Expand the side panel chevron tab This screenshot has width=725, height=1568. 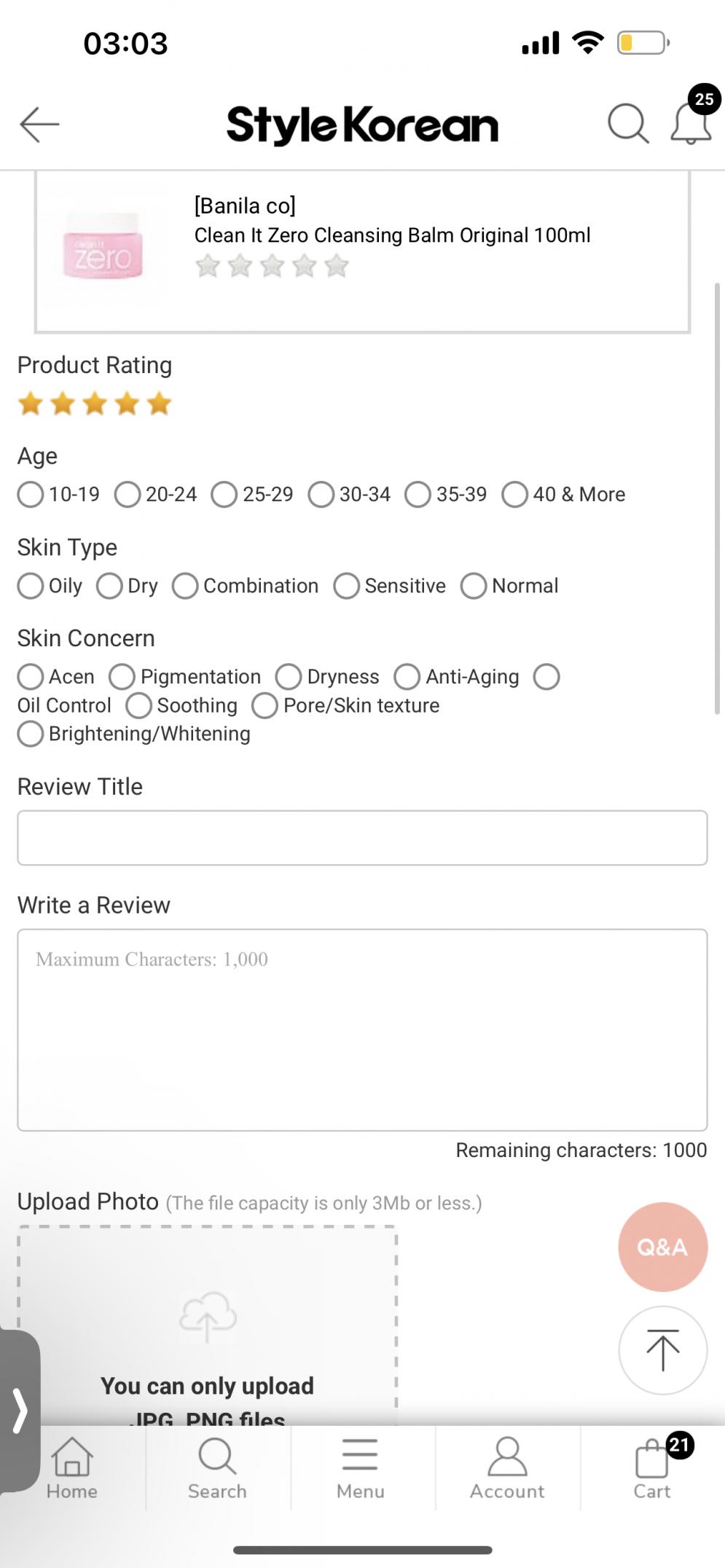coord(20,1411)
